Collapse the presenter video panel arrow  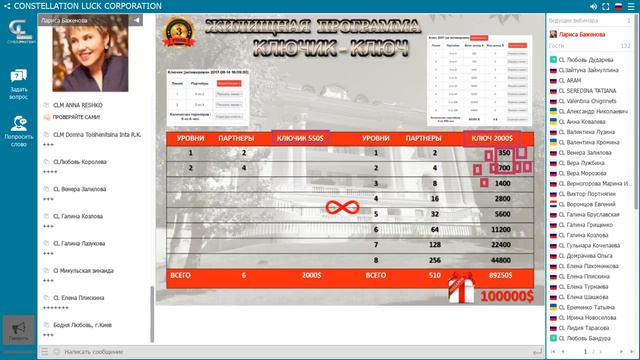(x=137, y=20)
